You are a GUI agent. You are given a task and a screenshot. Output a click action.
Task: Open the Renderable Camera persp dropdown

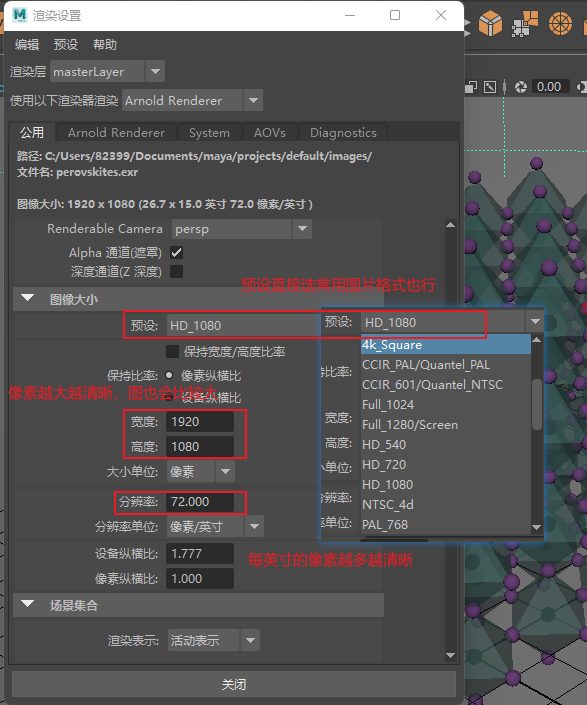241,229
